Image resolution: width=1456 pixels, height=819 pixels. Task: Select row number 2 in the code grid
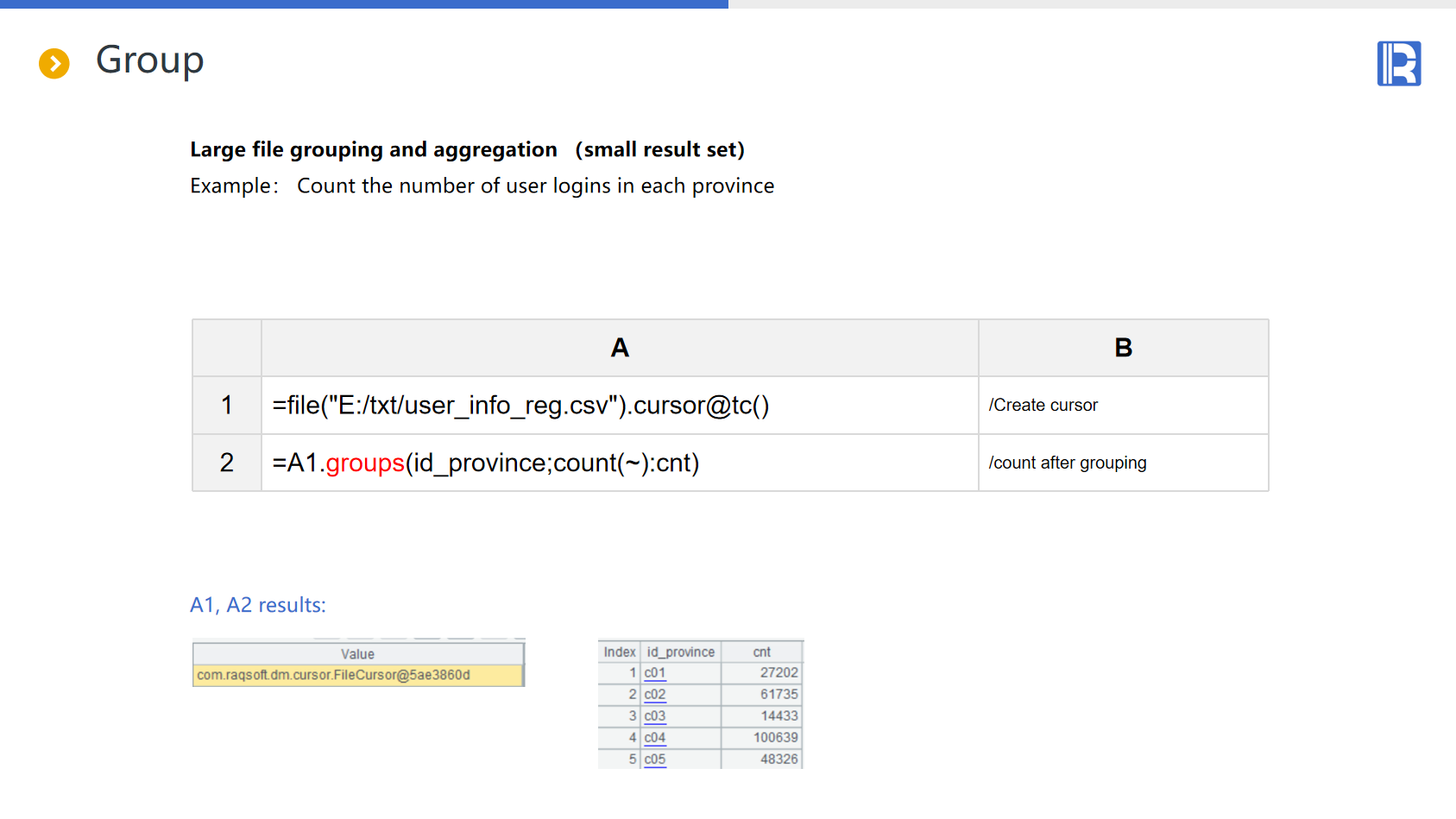pos(226,463)
